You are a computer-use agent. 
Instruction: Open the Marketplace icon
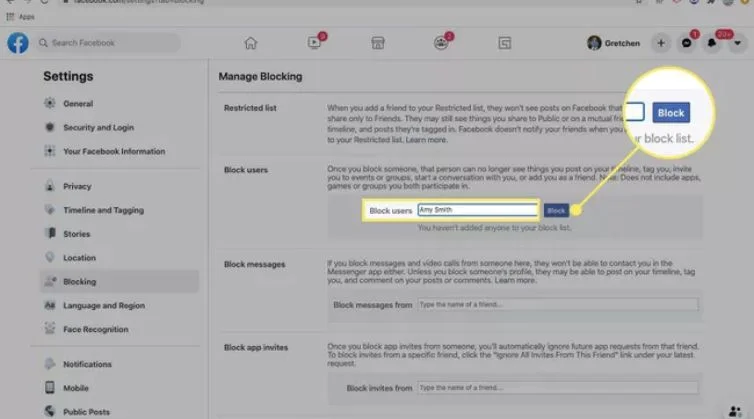tap(378, 43)
